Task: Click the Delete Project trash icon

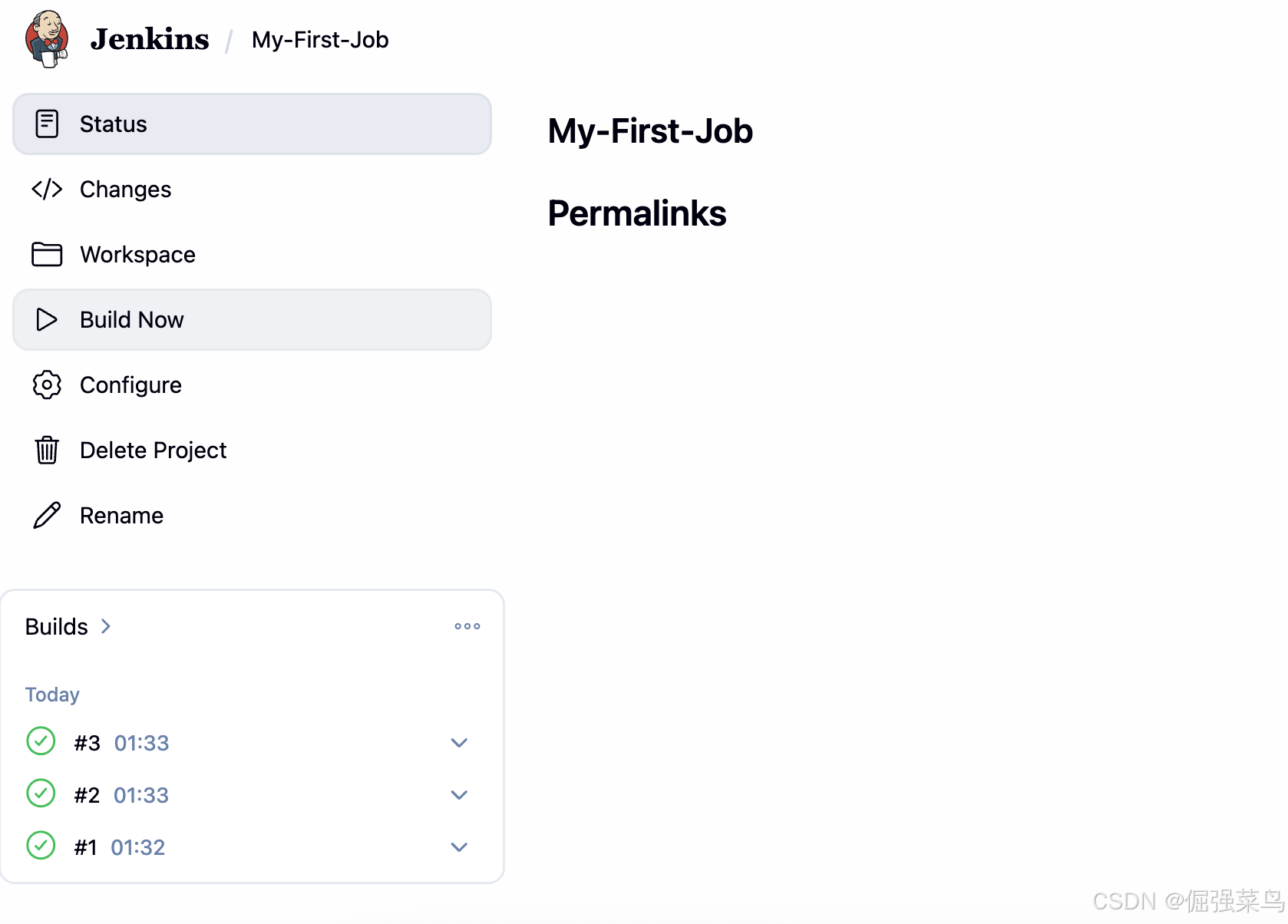Action: pos(47,450)
